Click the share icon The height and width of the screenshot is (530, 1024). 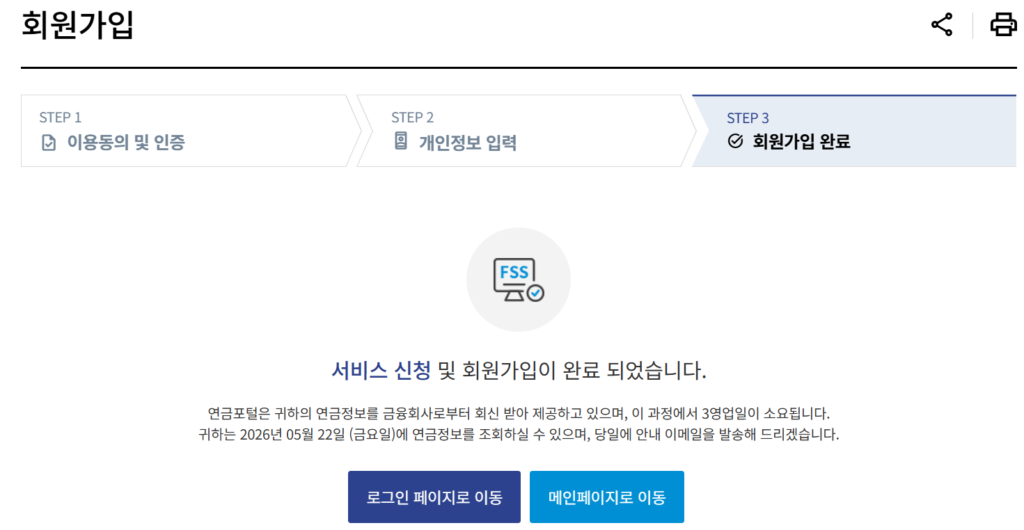point(941,25)
